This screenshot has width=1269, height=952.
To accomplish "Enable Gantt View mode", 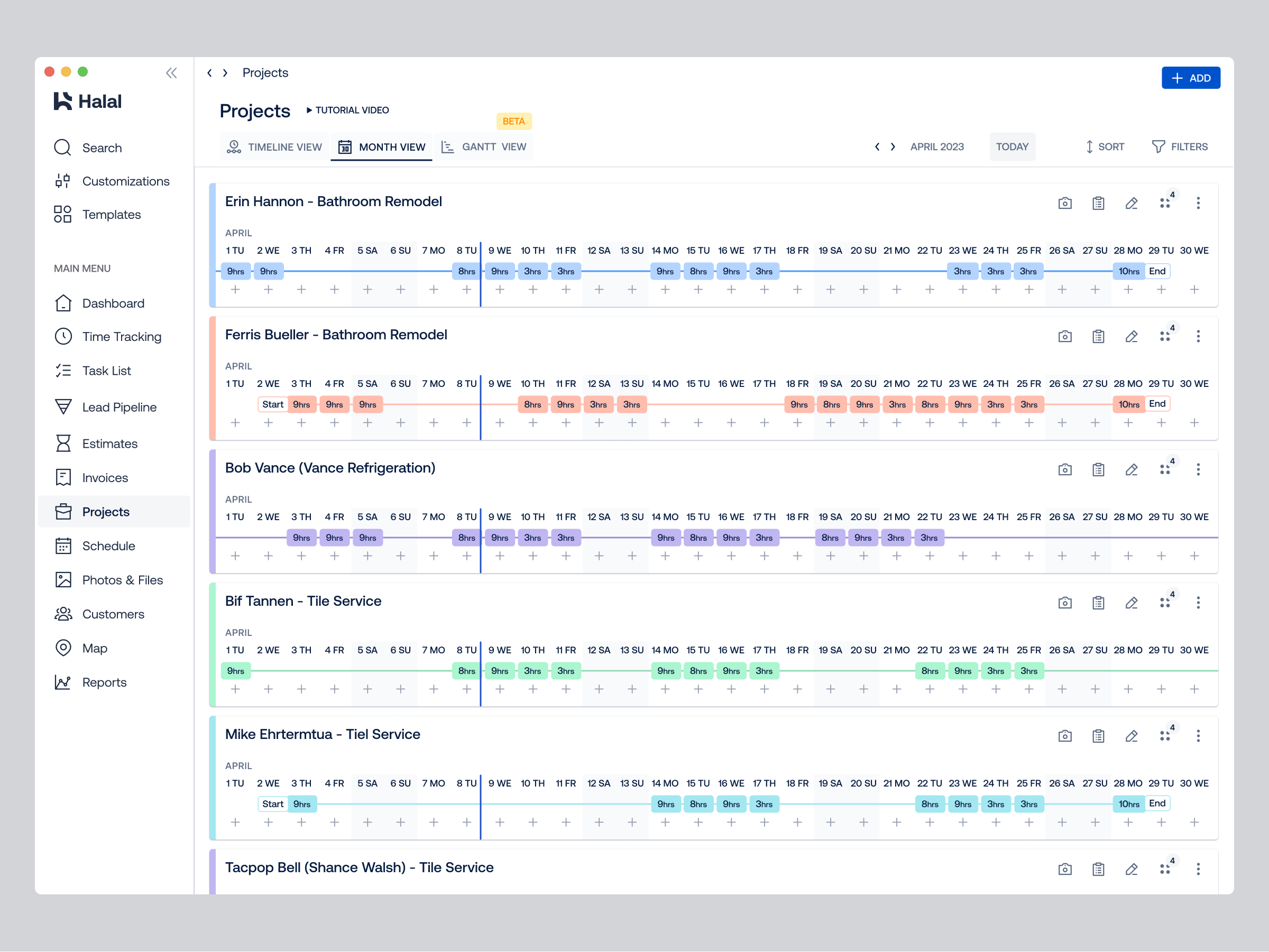I will pyautogui.click(x=484, y=146).
